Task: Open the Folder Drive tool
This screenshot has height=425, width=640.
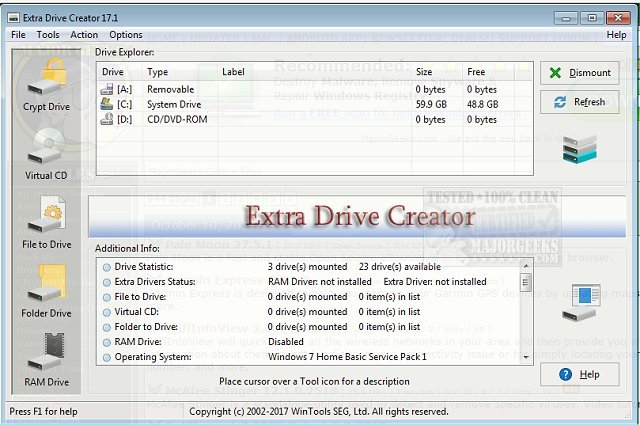Action: pos(46,291)
